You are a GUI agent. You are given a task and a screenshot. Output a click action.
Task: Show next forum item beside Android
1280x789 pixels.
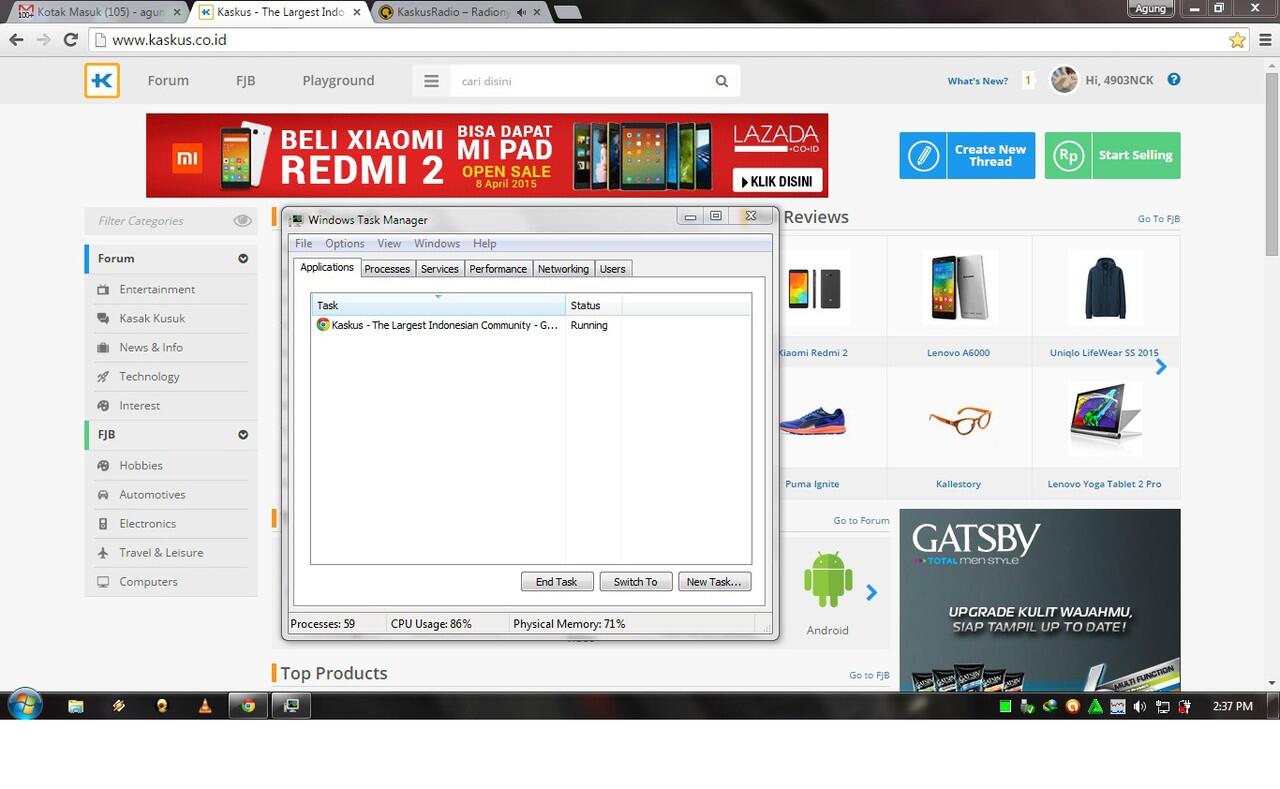pyautogui.click(x=871, y=592)
